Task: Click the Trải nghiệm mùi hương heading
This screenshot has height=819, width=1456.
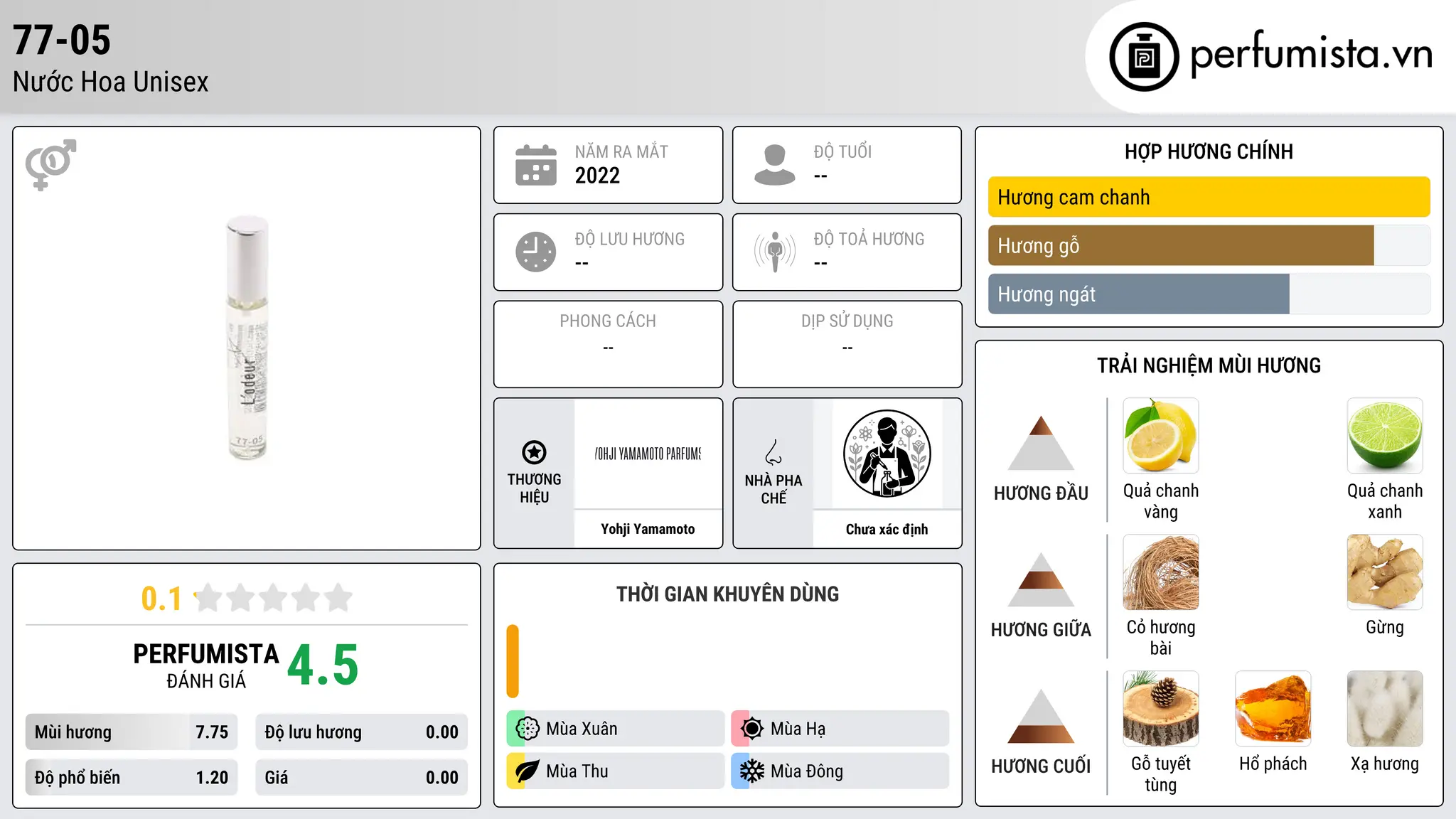Action: point(1209,365)
